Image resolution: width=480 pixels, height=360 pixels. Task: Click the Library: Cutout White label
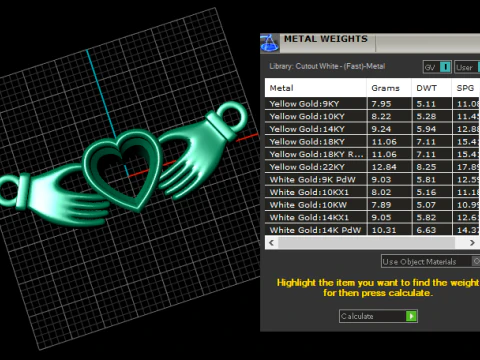pos(327,66)
